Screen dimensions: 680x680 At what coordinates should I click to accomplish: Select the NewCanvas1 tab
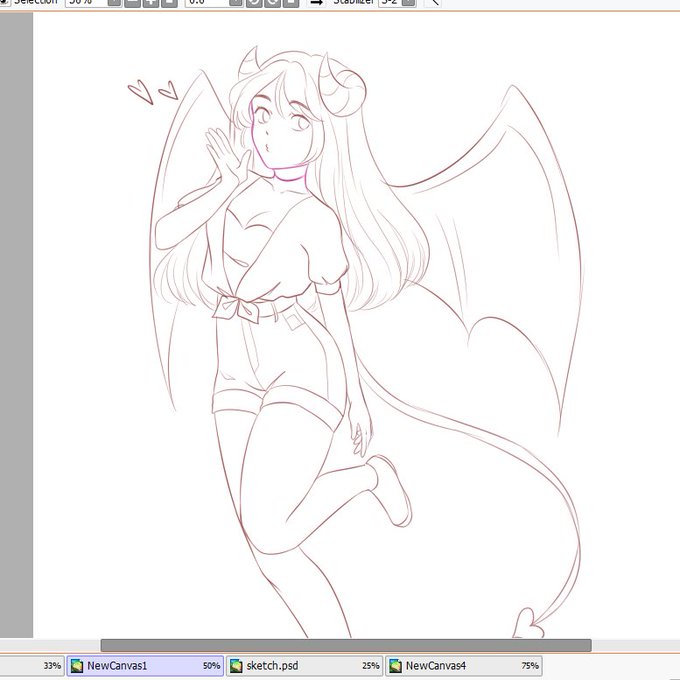(145, 665)
